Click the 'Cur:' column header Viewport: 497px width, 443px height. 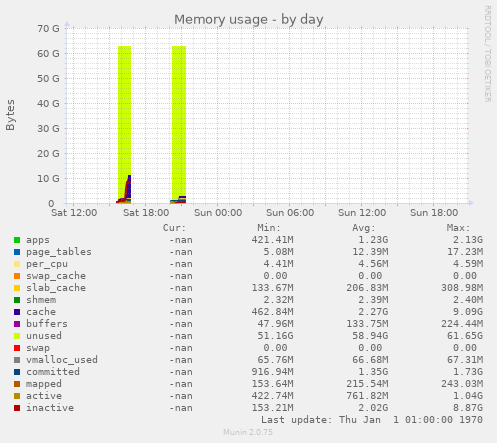click(x=174, y=228)
